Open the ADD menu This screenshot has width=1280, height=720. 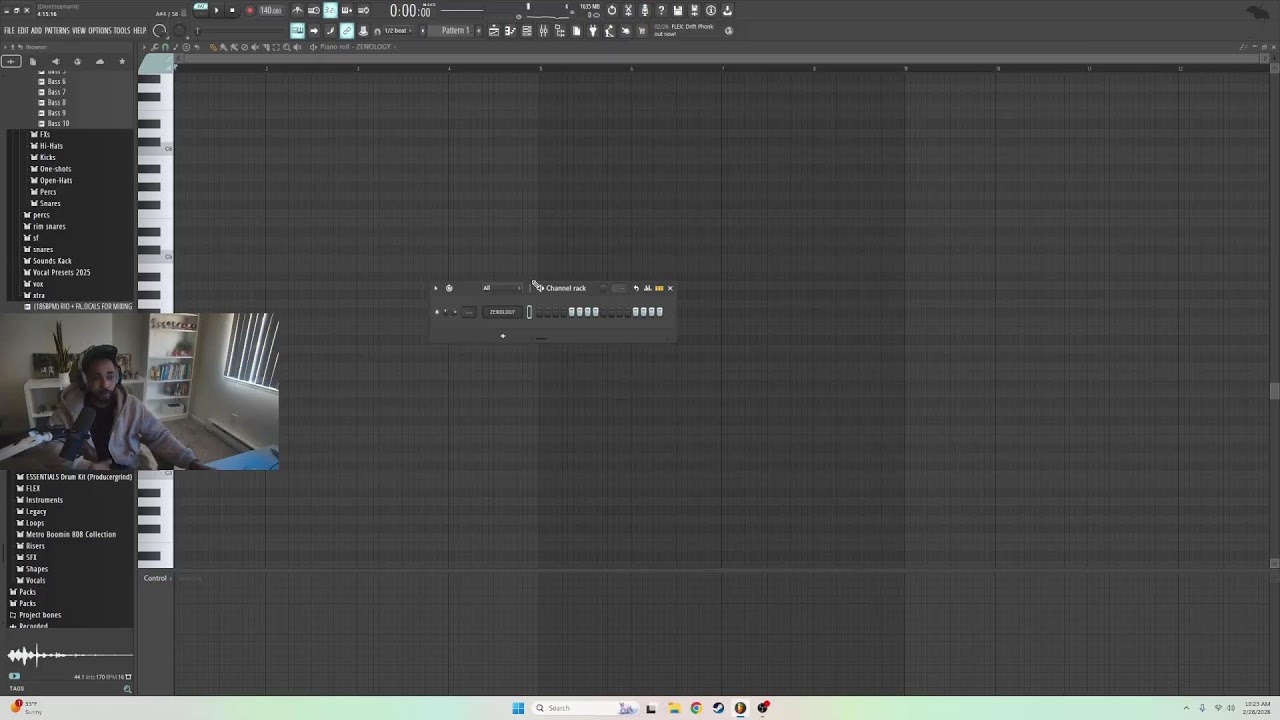point(36,31)
